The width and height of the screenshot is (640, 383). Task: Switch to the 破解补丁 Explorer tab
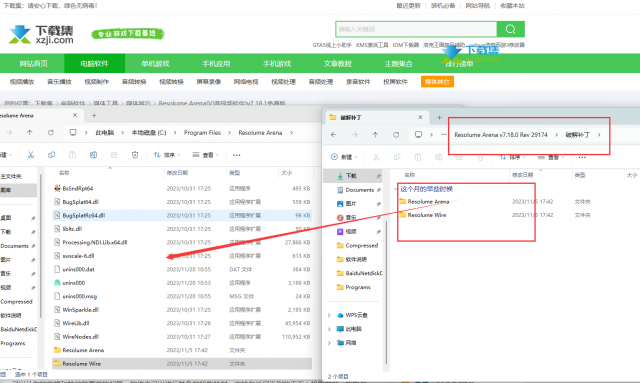(x=376, y=118)
